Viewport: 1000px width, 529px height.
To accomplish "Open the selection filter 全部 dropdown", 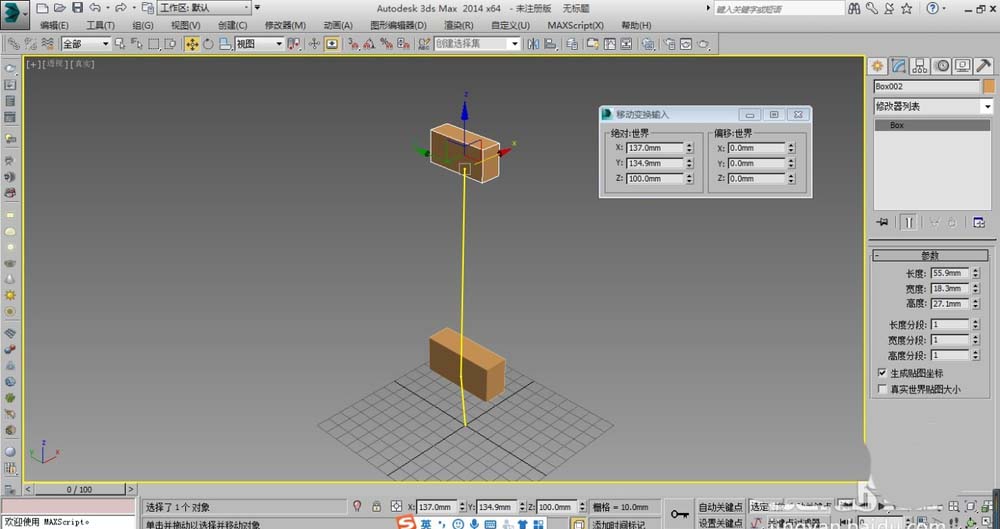I will (85, 44).
